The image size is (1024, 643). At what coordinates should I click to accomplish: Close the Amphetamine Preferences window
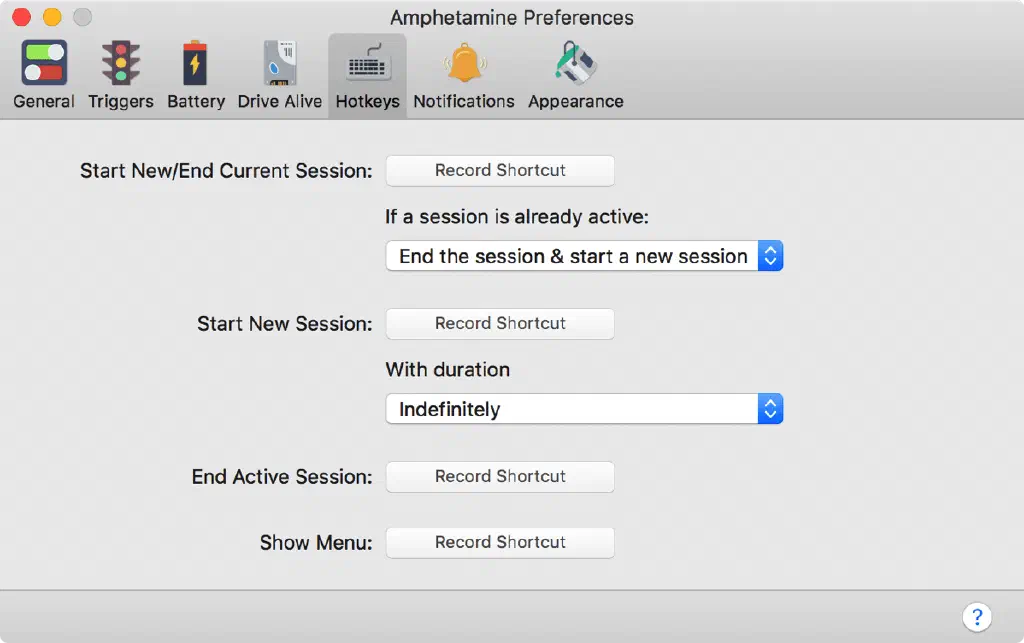click(21, 17)
